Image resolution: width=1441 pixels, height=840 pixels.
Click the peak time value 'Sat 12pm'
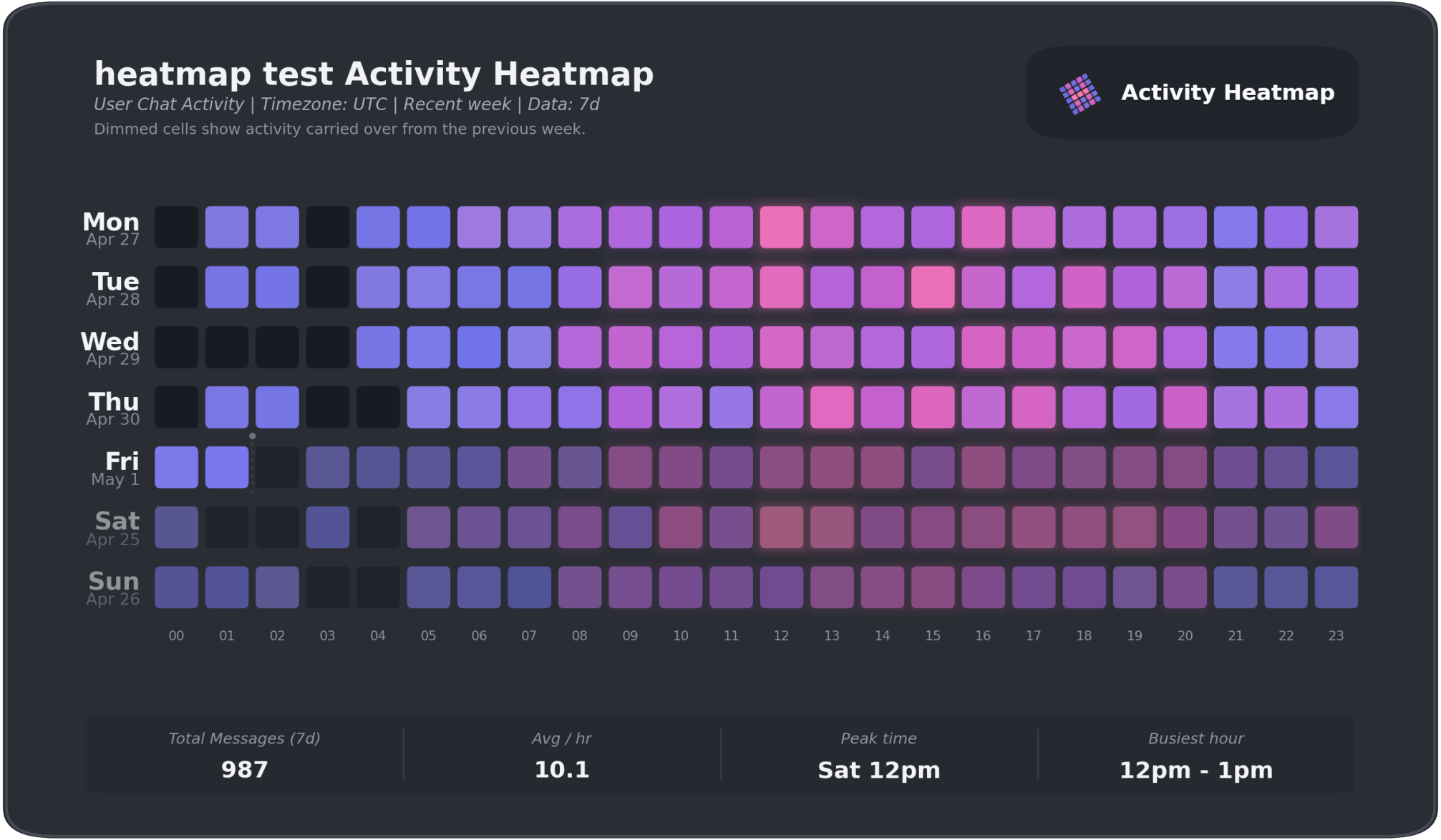(879, 771)
